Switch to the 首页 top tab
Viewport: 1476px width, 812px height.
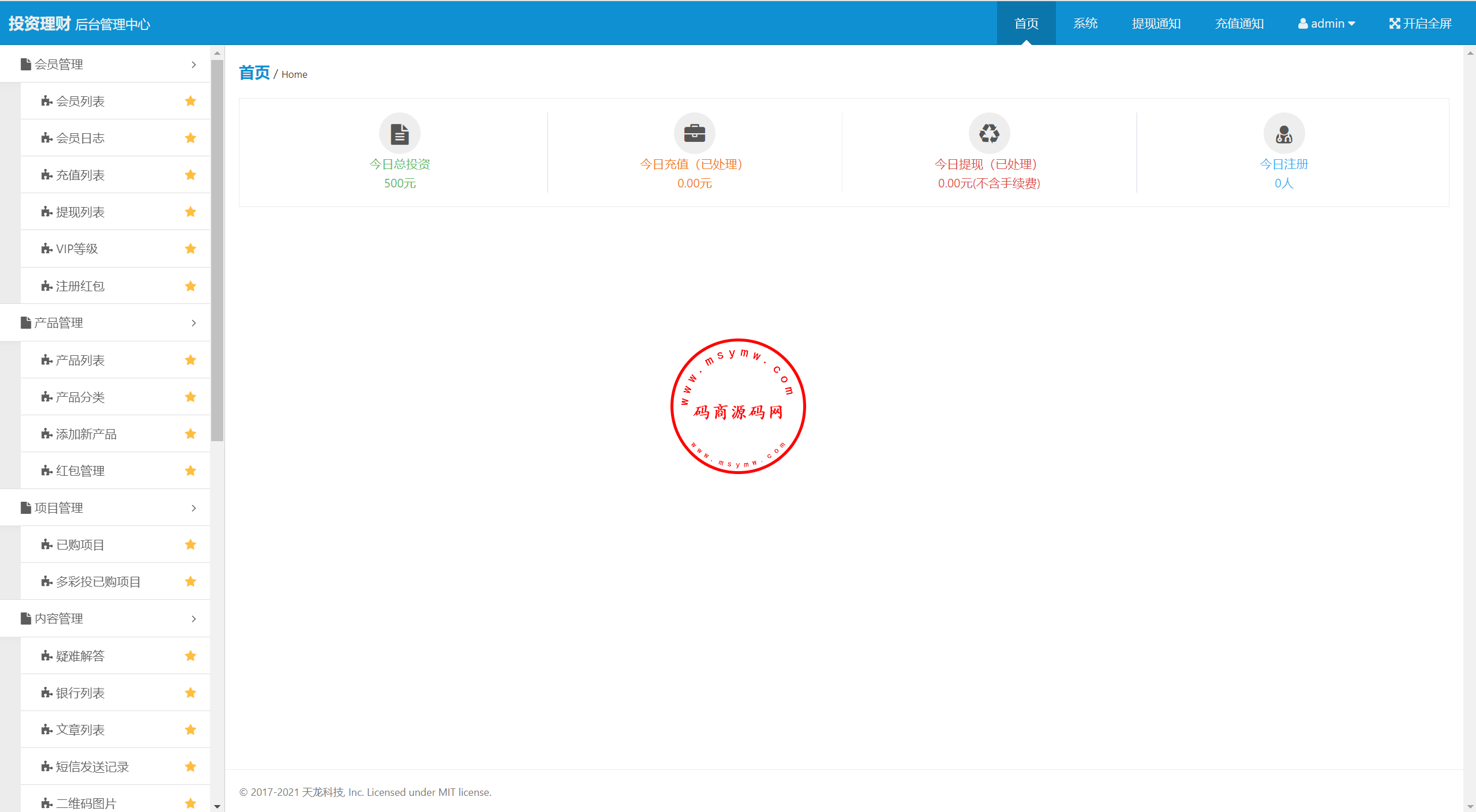pyautogui.click(x=1026, y=23)
